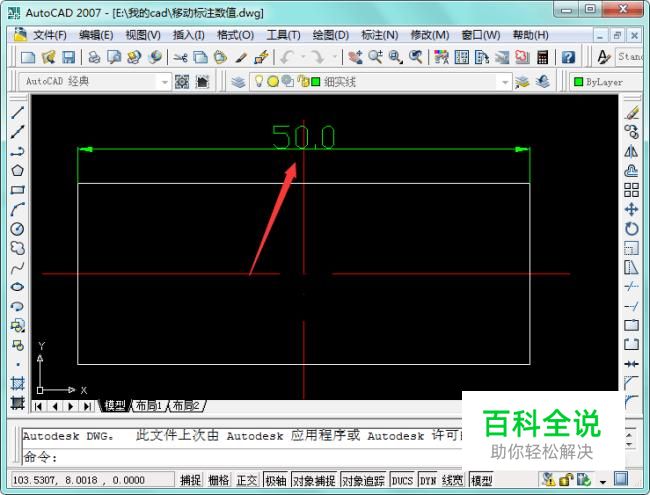Screen dimensions: 650x495
Task: Expand the redo history dropdown arrow
Action: tap(334, 57)
